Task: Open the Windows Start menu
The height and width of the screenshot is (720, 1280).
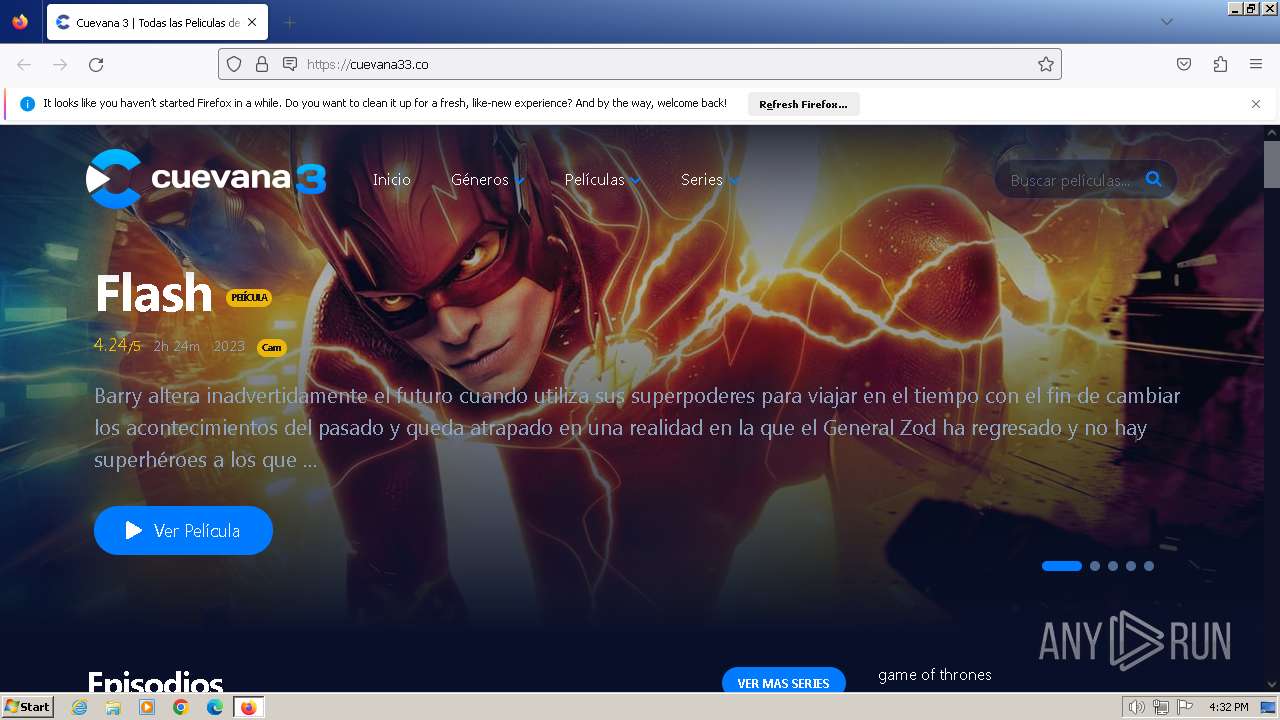Action: (28, 707)
